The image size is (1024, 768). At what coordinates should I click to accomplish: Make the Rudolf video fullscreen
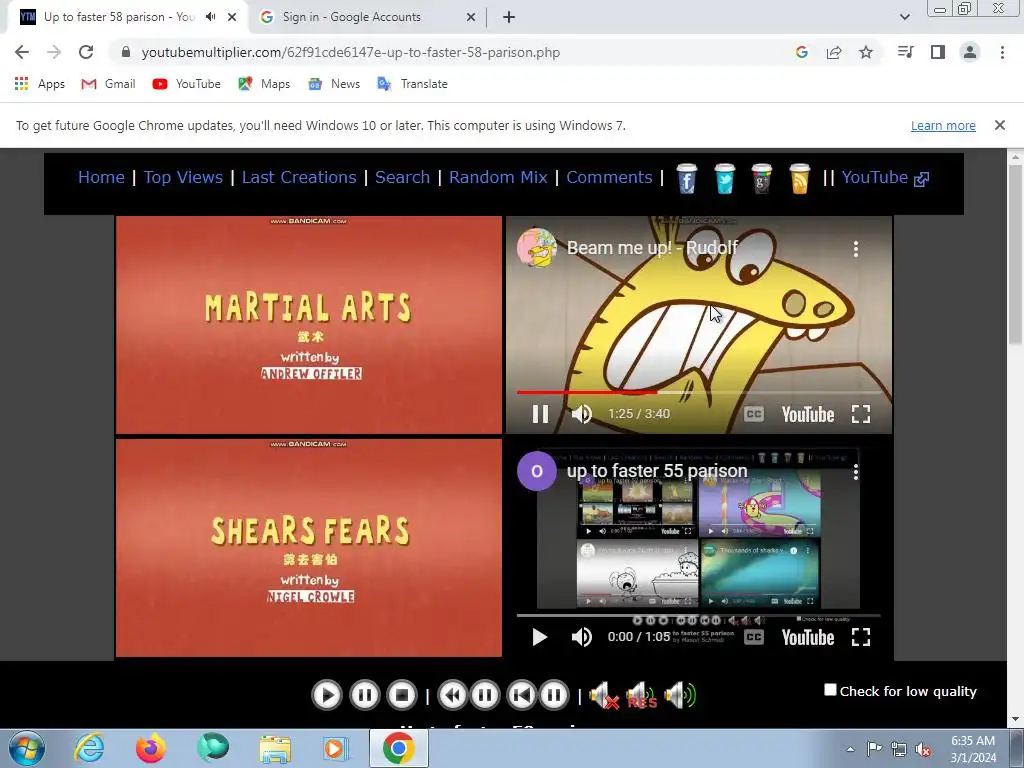[x=861, y=414]
